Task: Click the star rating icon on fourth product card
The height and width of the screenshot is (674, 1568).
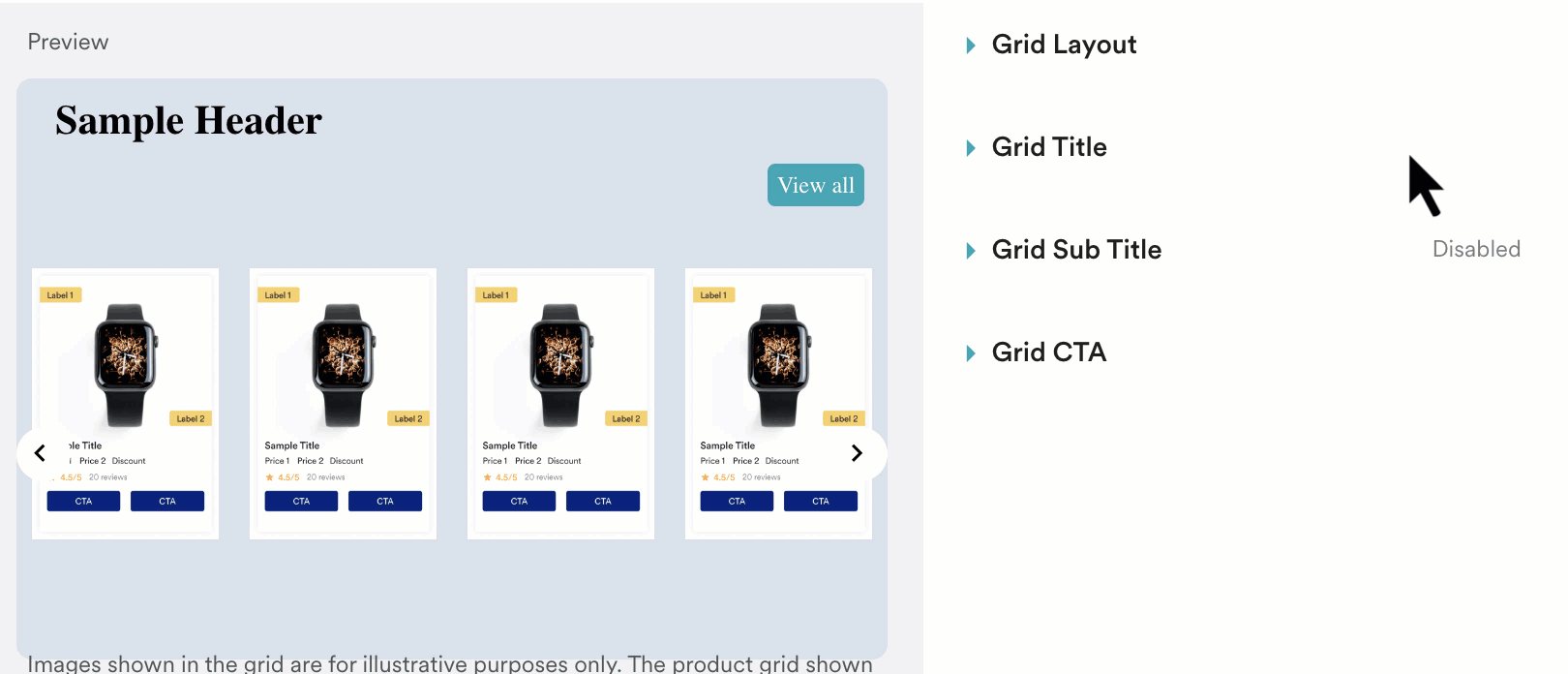Action: click(707, 476)
